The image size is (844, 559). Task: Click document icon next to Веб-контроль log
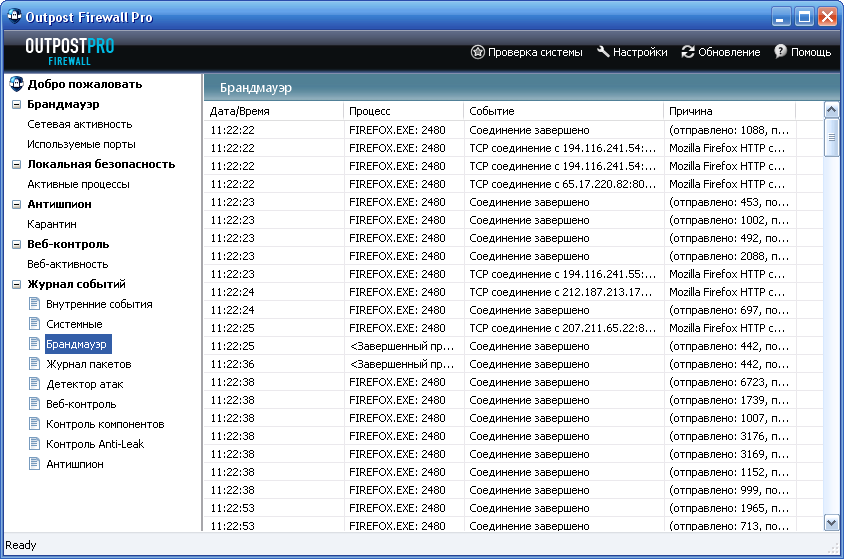(34, 404)
